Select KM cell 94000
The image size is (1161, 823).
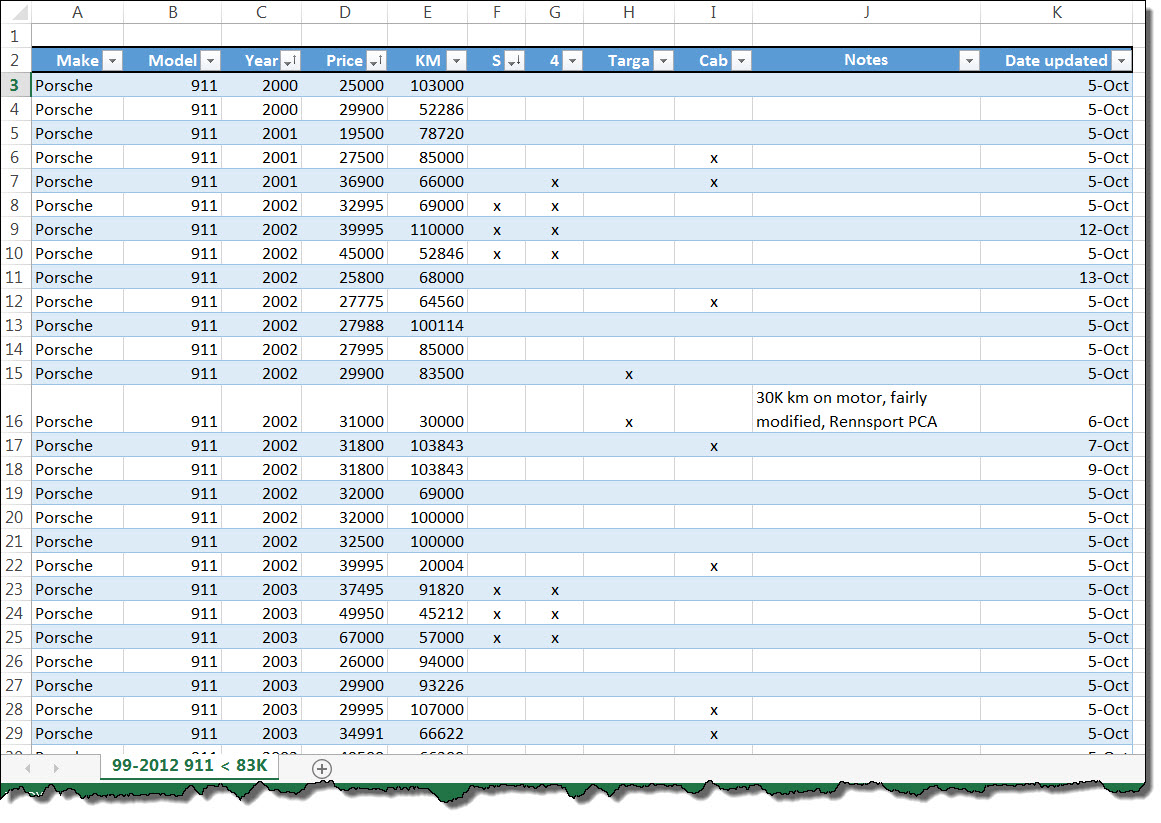427,662
